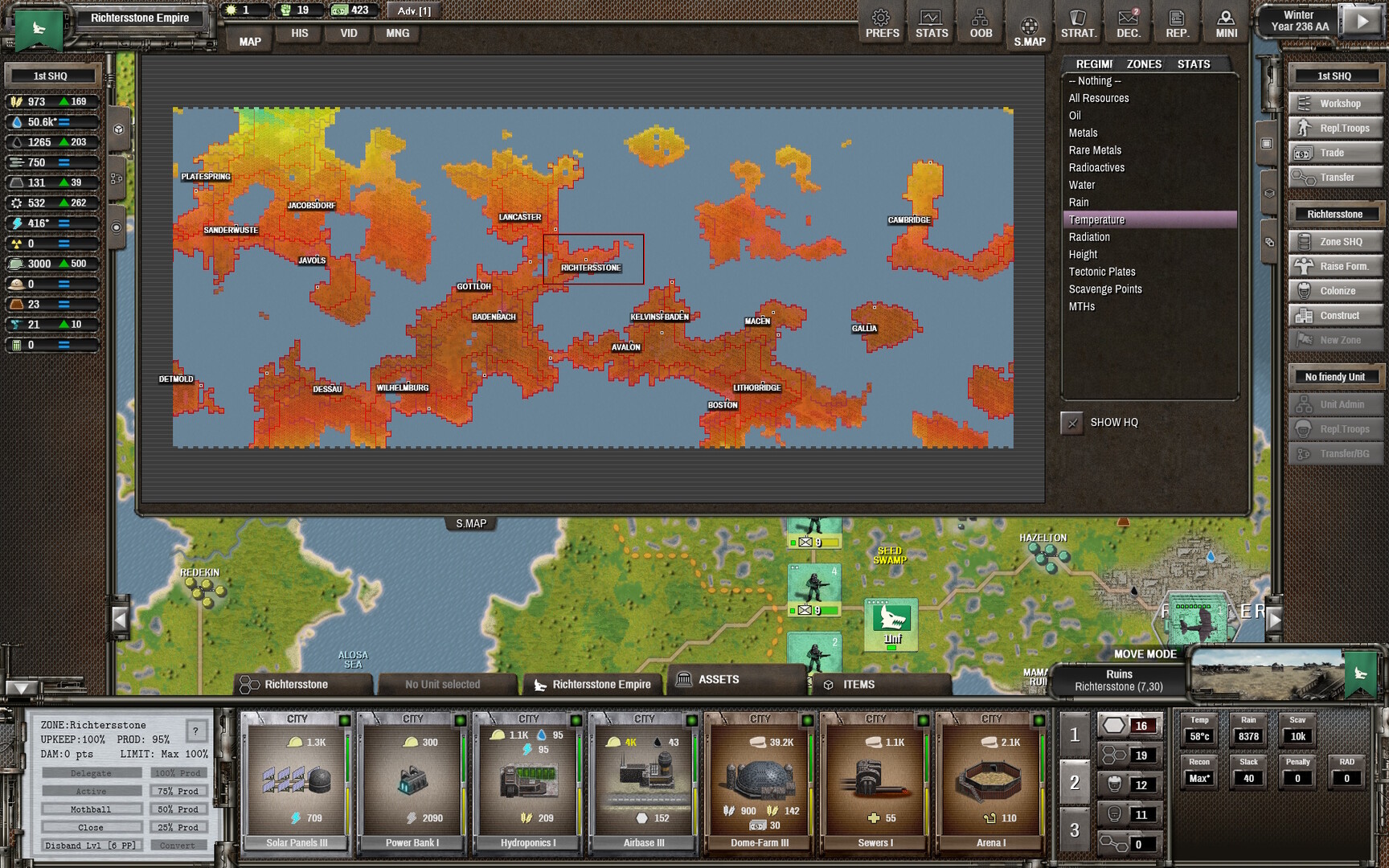Switch to the ZONES tab

point(1143,63)
